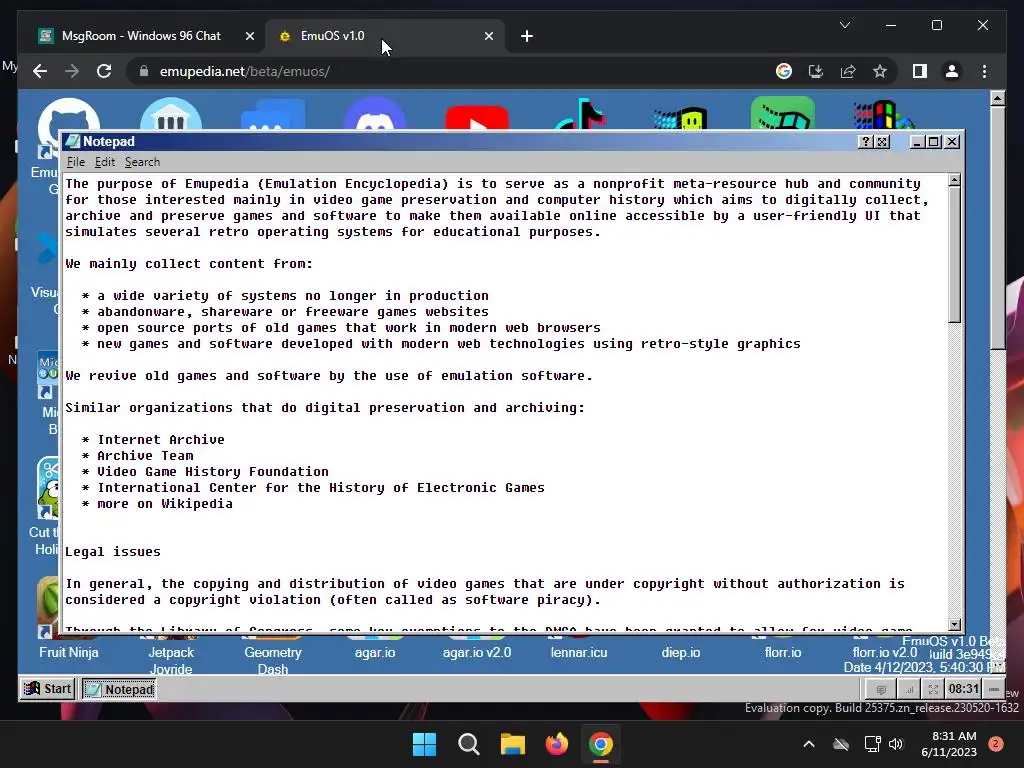The width and height of the screenshot is (1024, 768).
Task: Open the GitHub desktop icon in EmuOS
Action: coord(68,116)
